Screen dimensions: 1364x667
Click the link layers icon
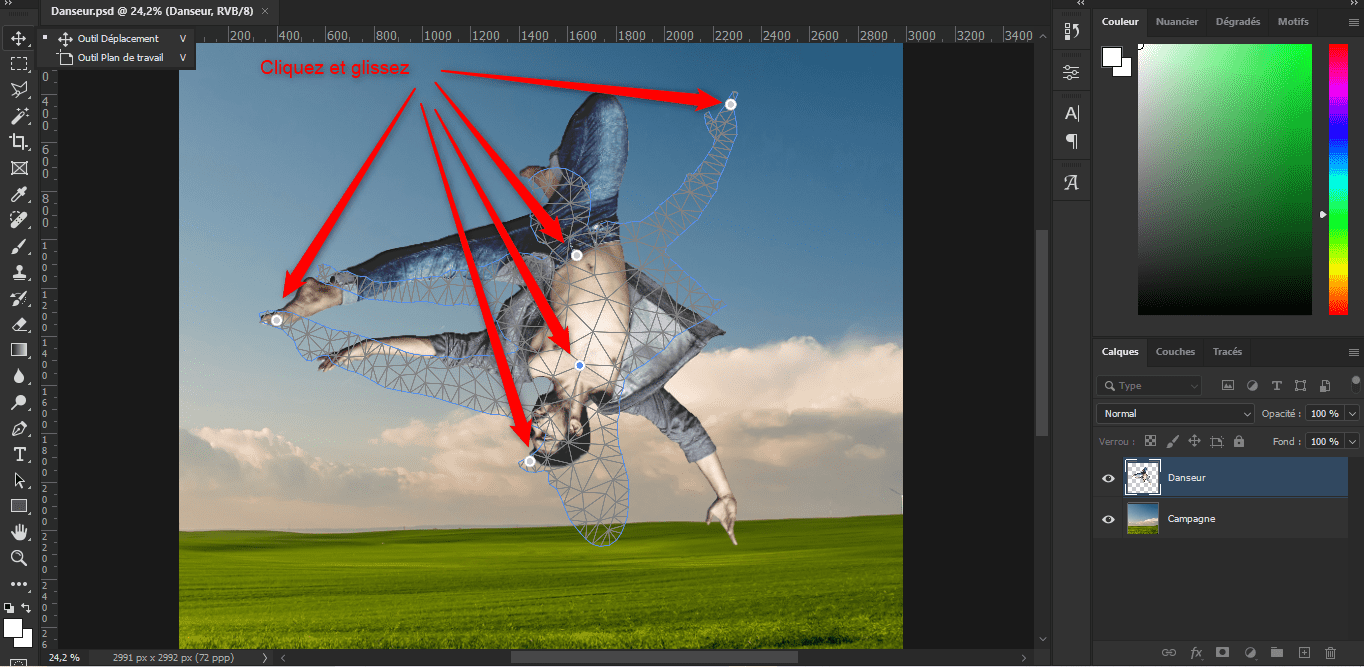point(1168,652)
